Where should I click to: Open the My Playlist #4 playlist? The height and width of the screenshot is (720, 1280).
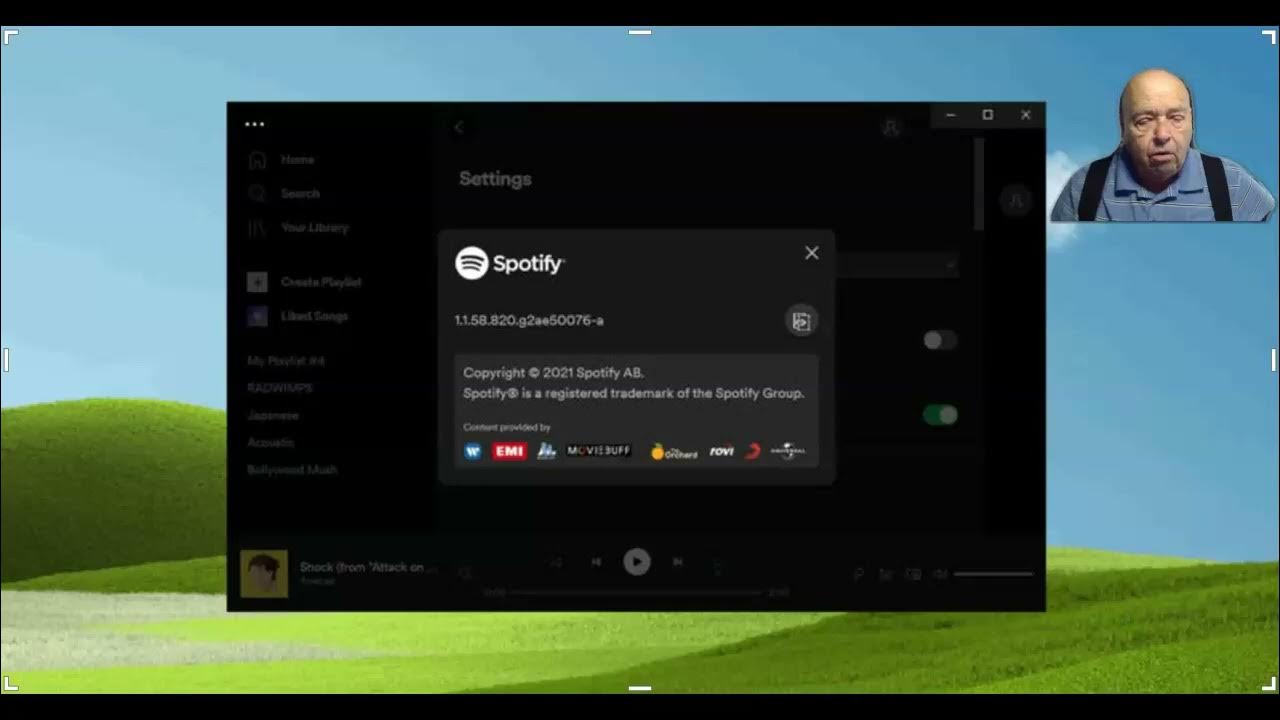pyautogui.click(x=286, y=361)
